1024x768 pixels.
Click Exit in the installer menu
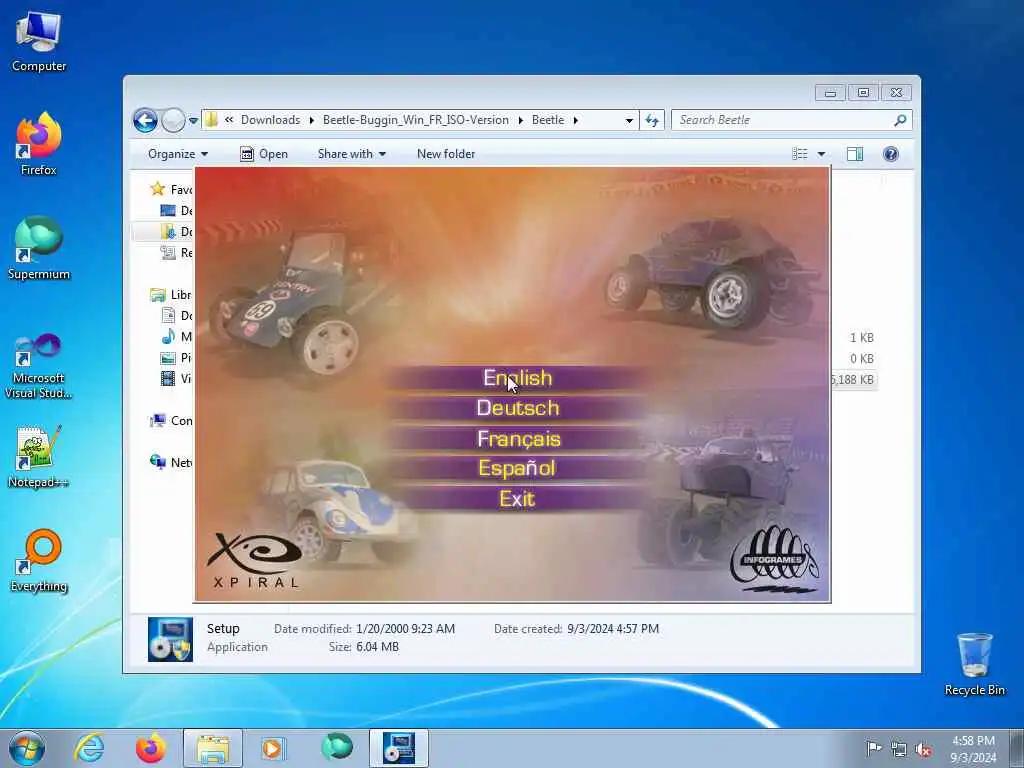517,499
